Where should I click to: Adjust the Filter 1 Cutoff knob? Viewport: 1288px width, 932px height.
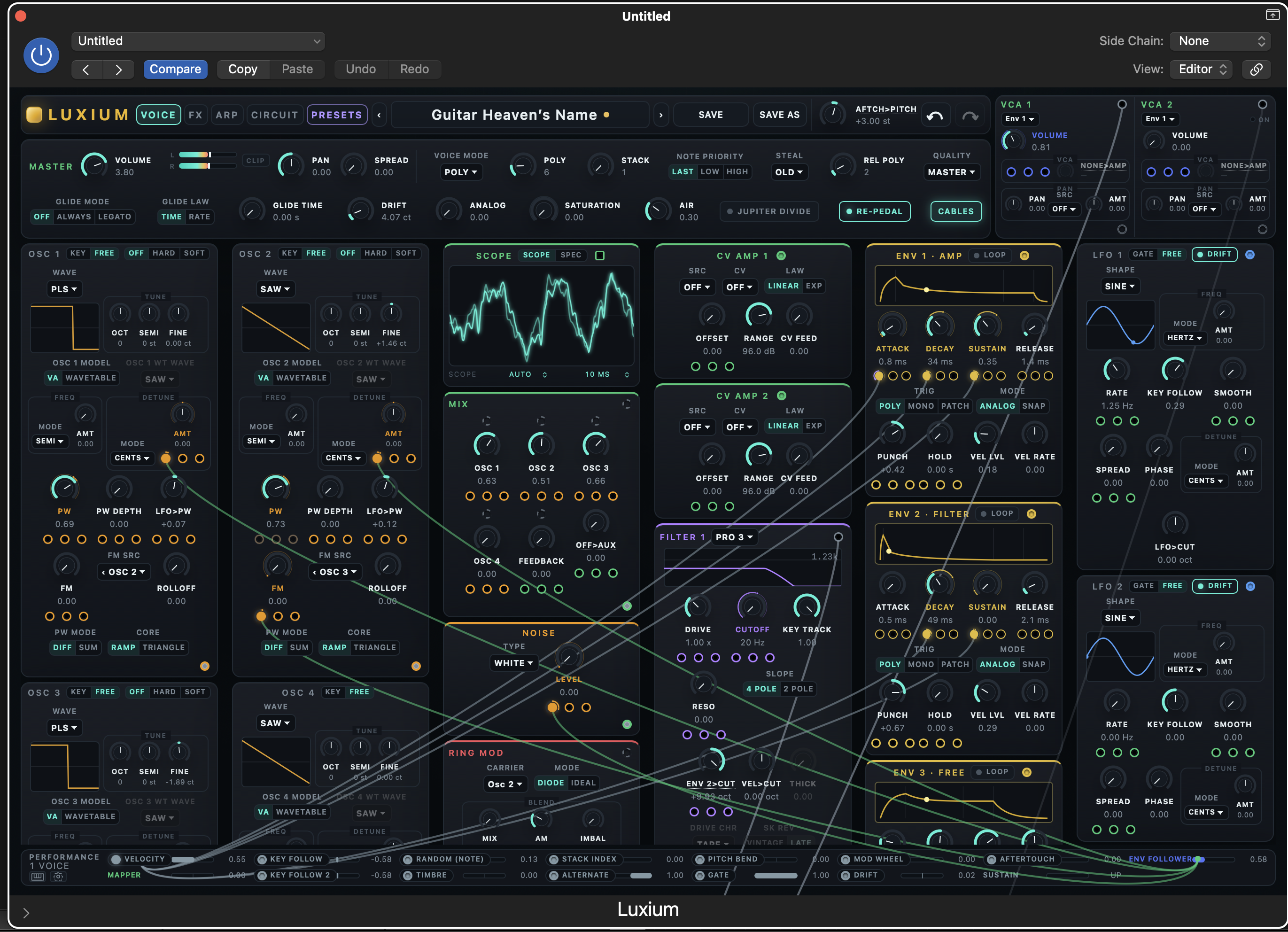752,606
